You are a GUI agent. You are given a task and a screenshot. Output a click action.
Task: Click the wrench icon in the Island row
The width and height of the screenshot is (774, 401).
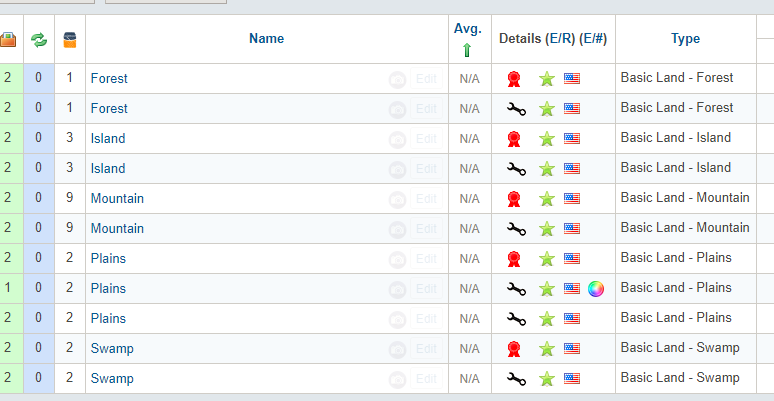pos(515,169)
